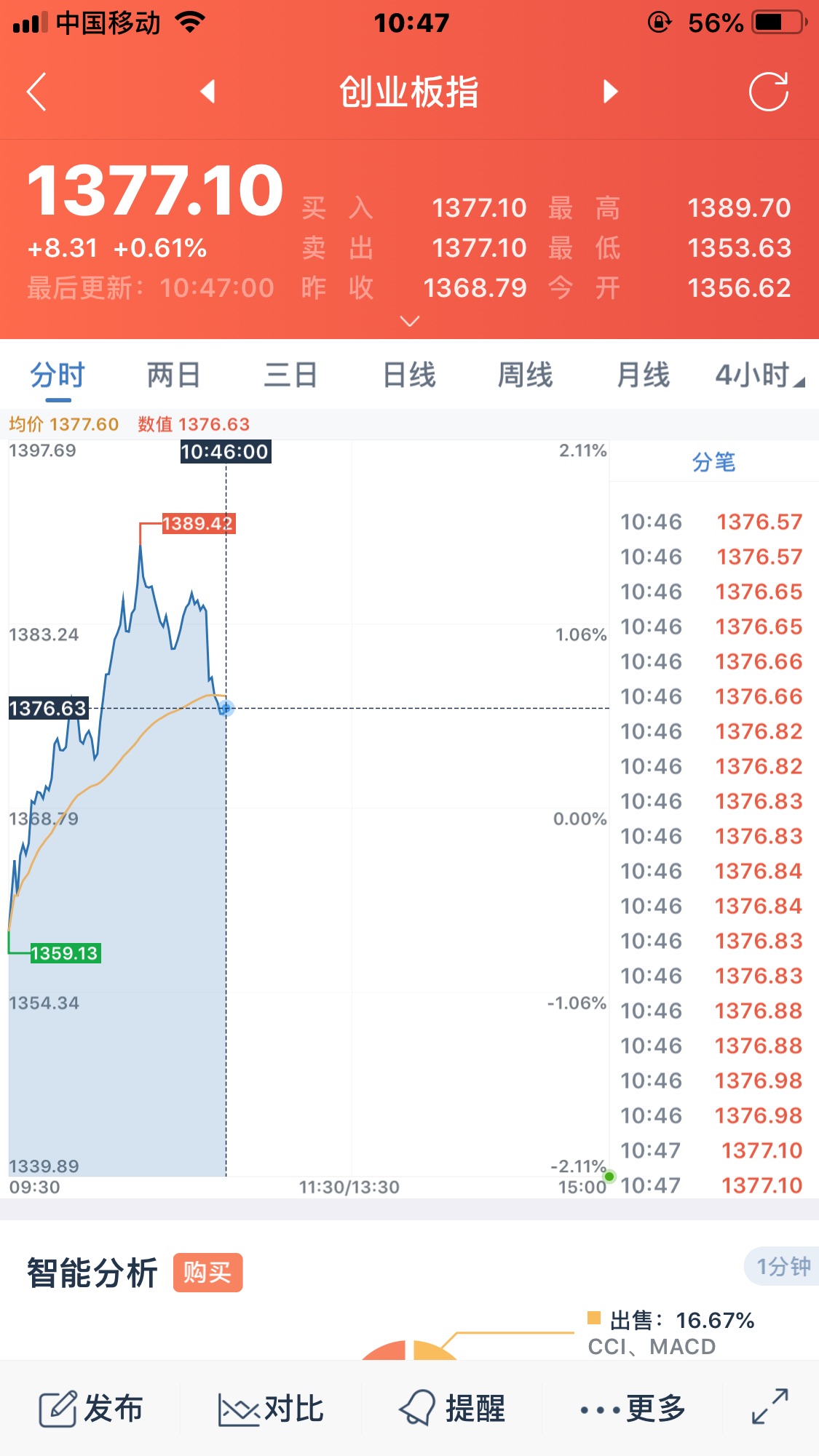The image size is (819, 1456).
Task: Select the 两日 chart tab
Action: click(173, 375)
